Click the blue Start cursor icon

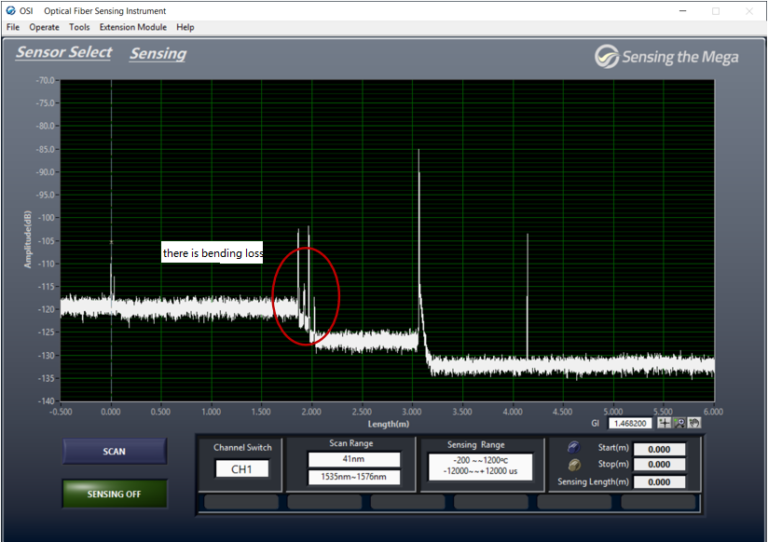(x=573, y=448)
